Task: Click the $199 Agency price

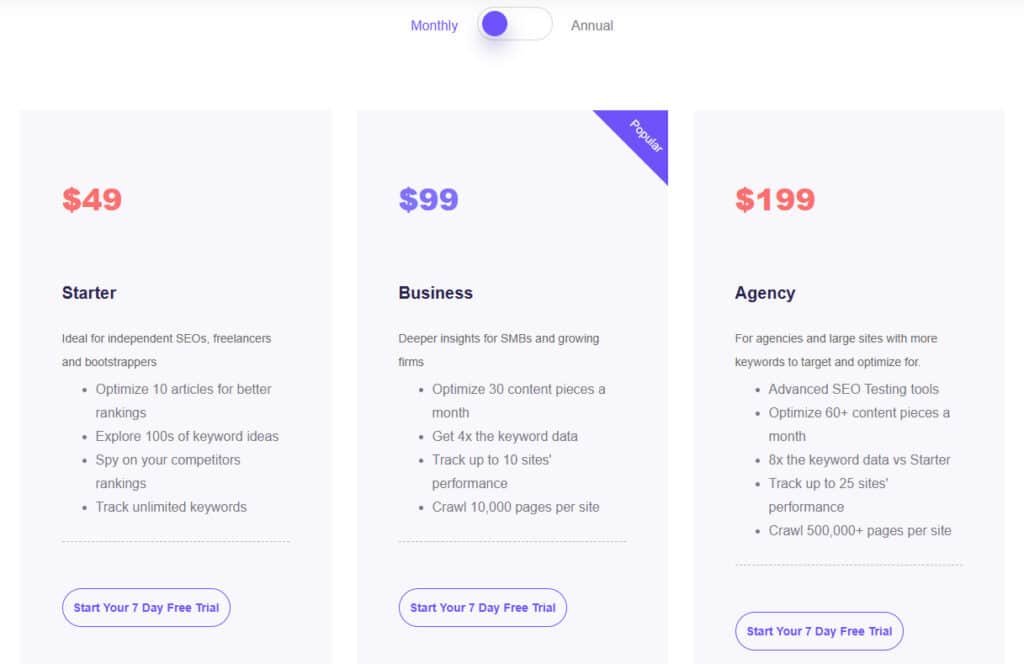Action: click(x=775, y=199)
